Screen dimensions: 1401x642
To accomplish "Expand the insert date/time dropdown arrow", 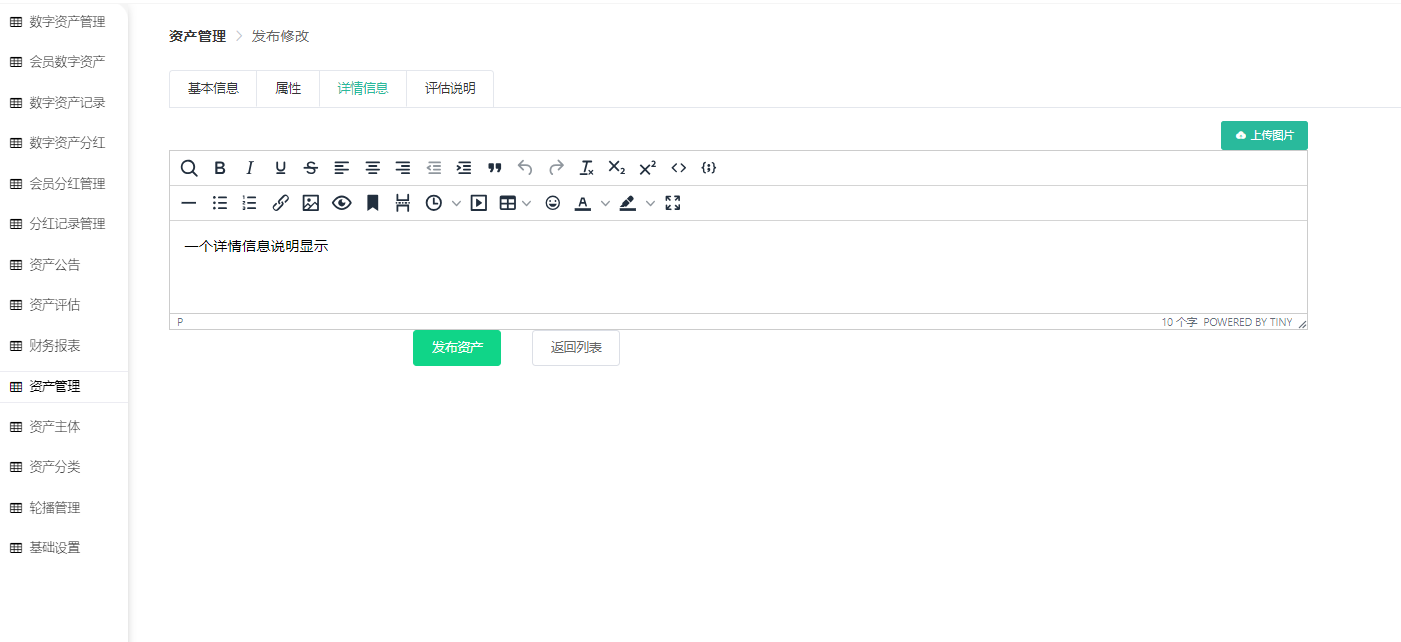I will click(x=457, y=203).
